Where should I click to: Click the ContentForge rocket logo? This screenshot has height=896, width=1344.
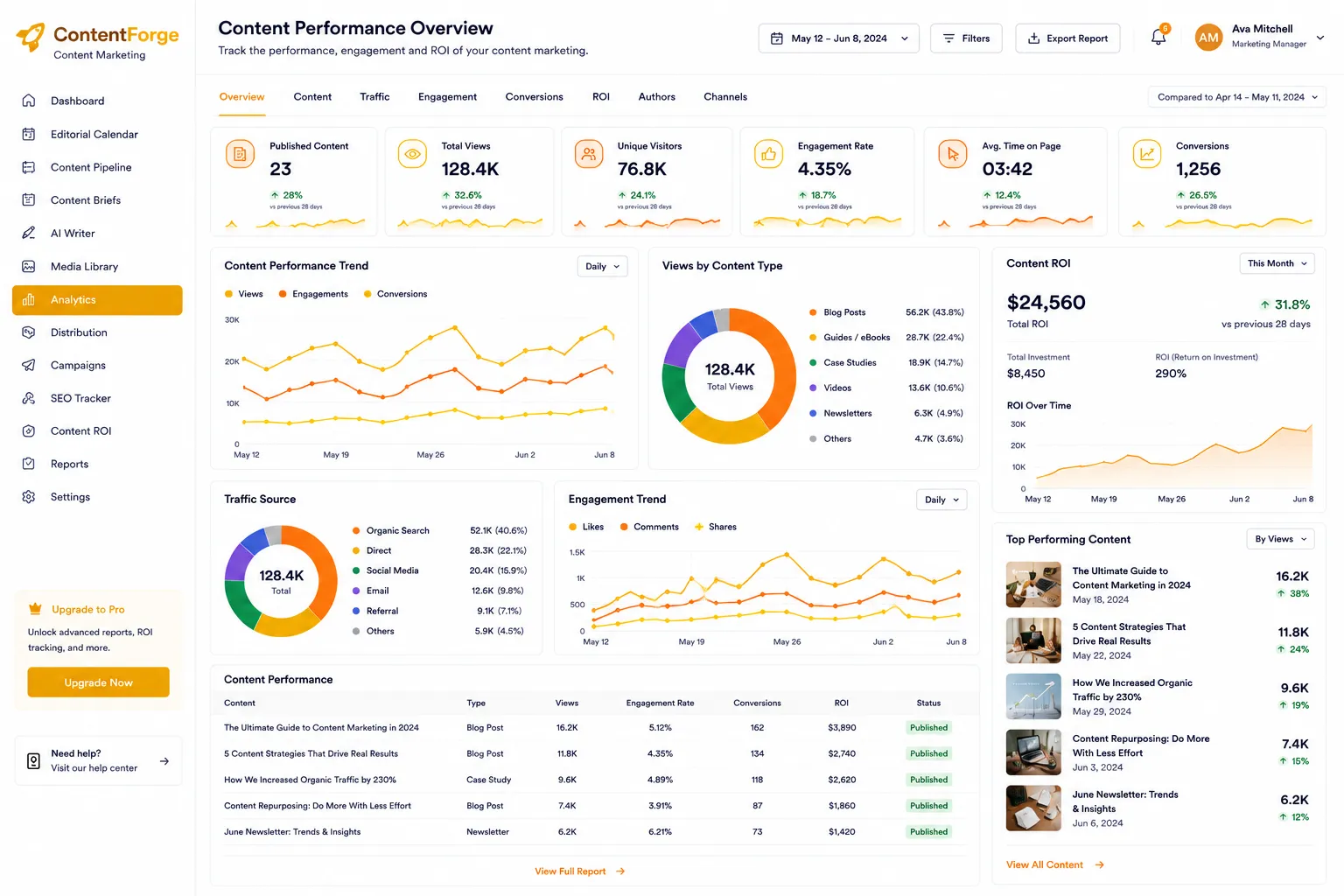coord(31,37)
